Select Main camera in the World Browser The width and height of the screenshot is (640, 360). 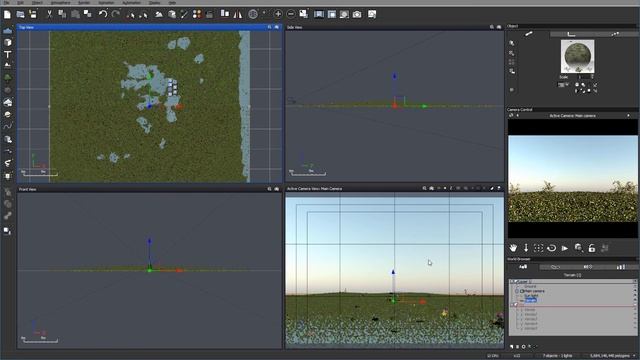534,291
